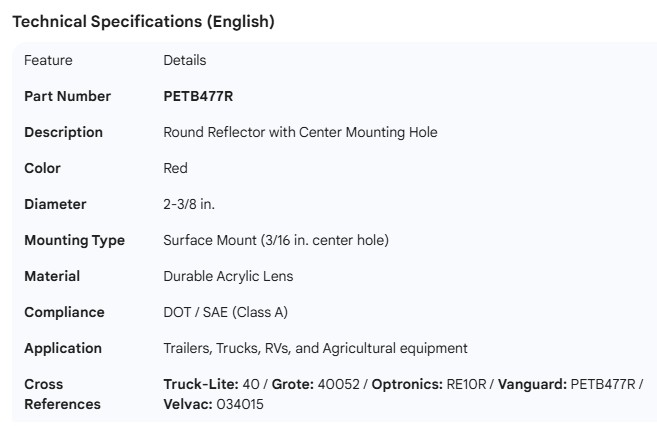Click the Details column header
Image resolution: width=657 pixels, height=426 pixels.
click(x=184, y=60)
